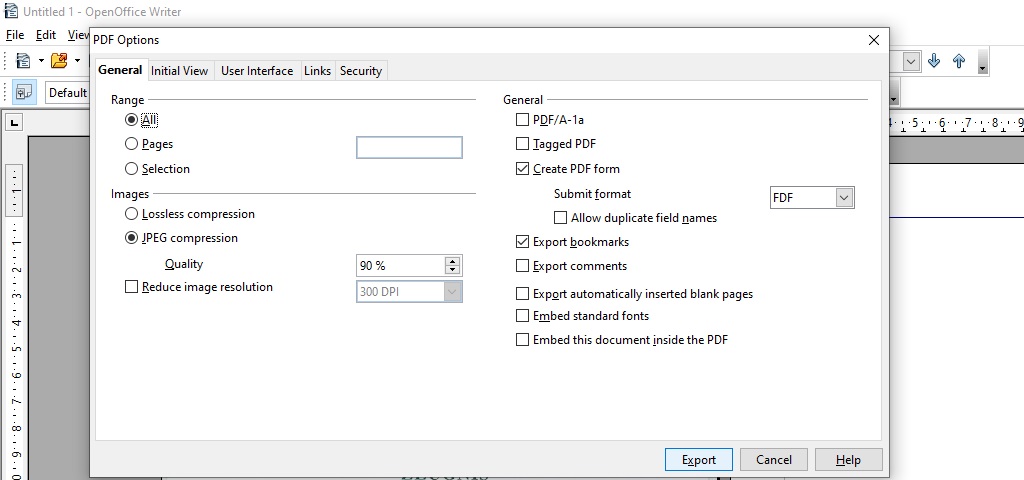
Task: Check Embed this document inside the PDF
Action: point(522,340)
